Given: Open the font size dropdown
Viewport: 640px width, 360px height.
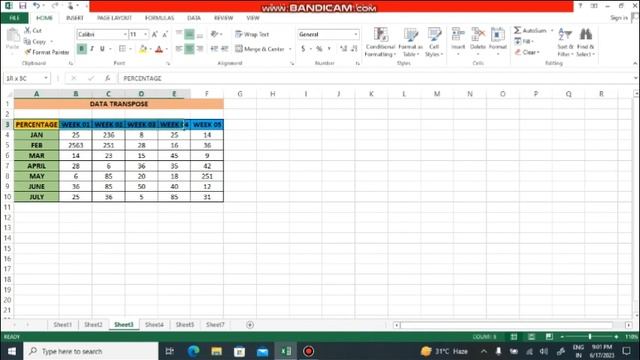Looking at the screenshot, I should point(145,35).
